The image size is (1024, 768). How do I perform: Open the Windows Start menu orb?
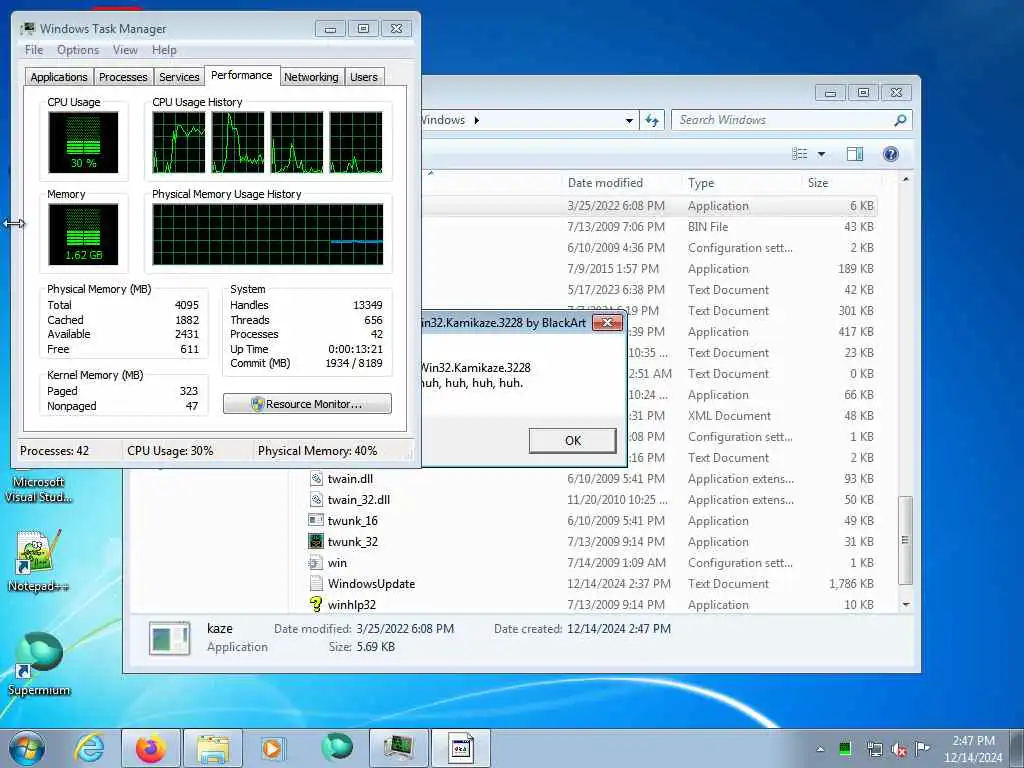pyautogui.click(x=27, y=748)
